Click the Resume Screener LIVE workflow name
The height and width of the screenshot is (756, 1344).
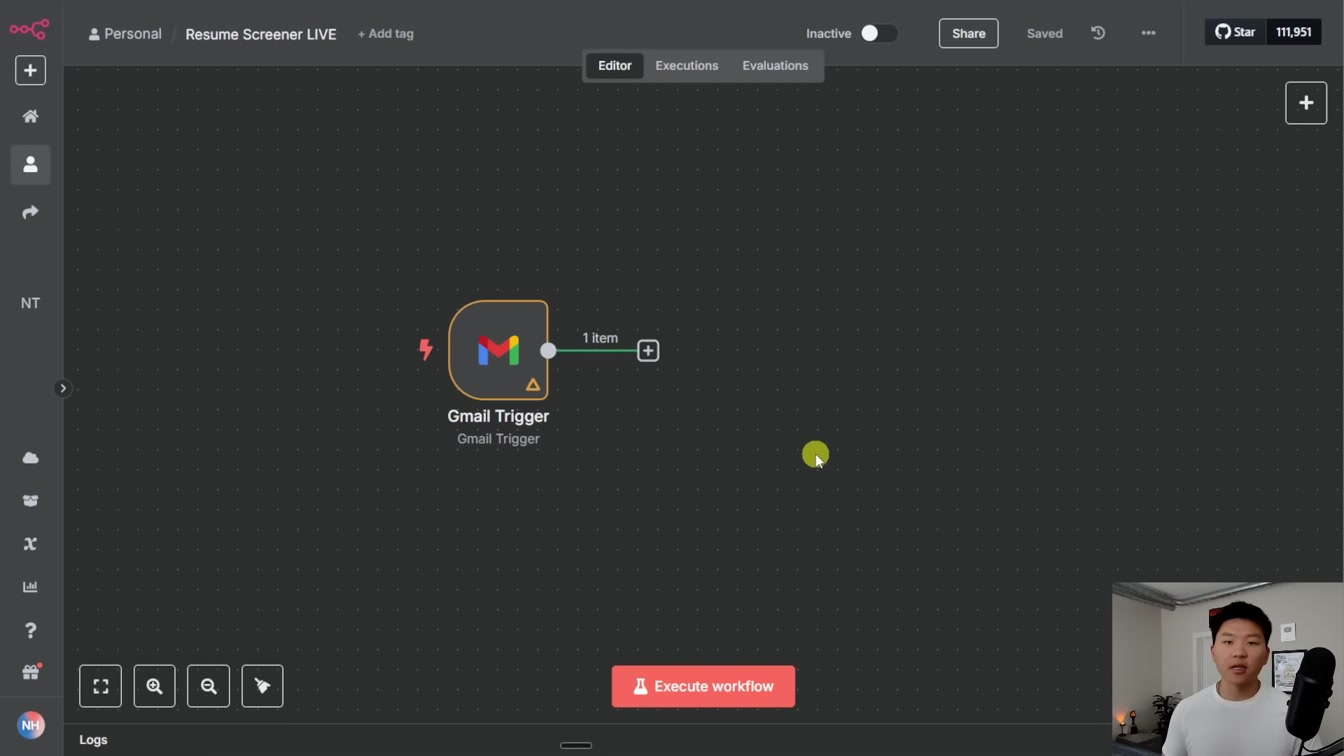click(x=261, y=34)
